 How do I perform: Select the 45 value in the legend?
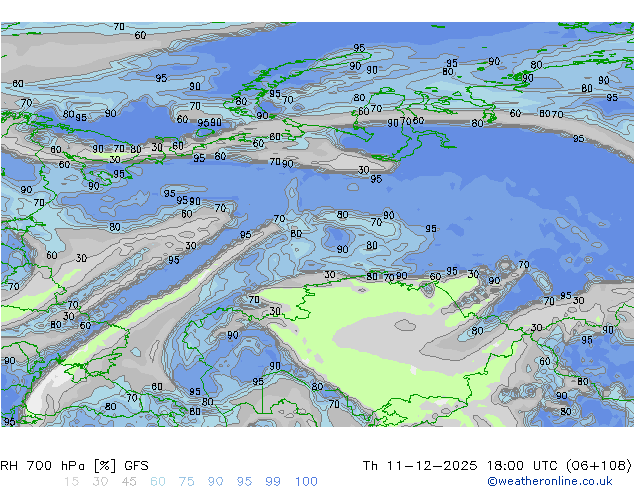(x=129, y=482)
